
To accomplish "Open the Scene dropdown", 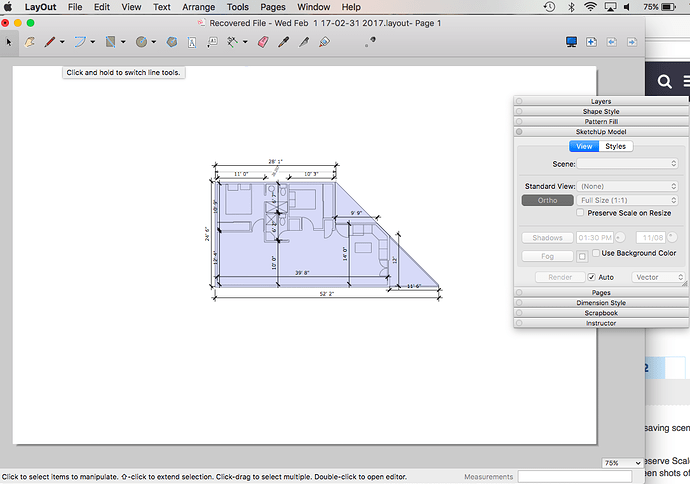I will pos(629,163).
